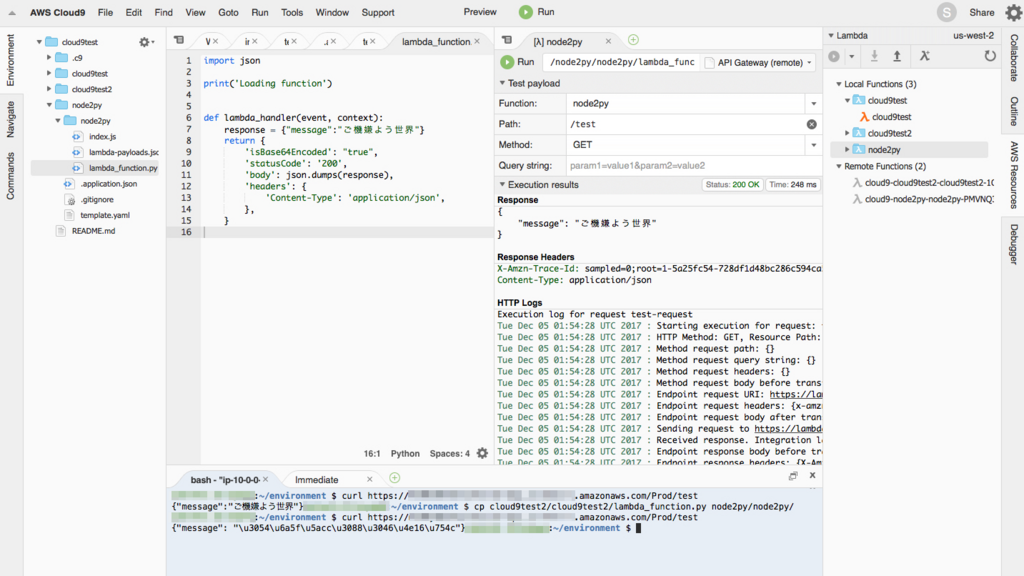Click the Lambda panel run circle icon
1024x576 pixels.
coord(834,56)
